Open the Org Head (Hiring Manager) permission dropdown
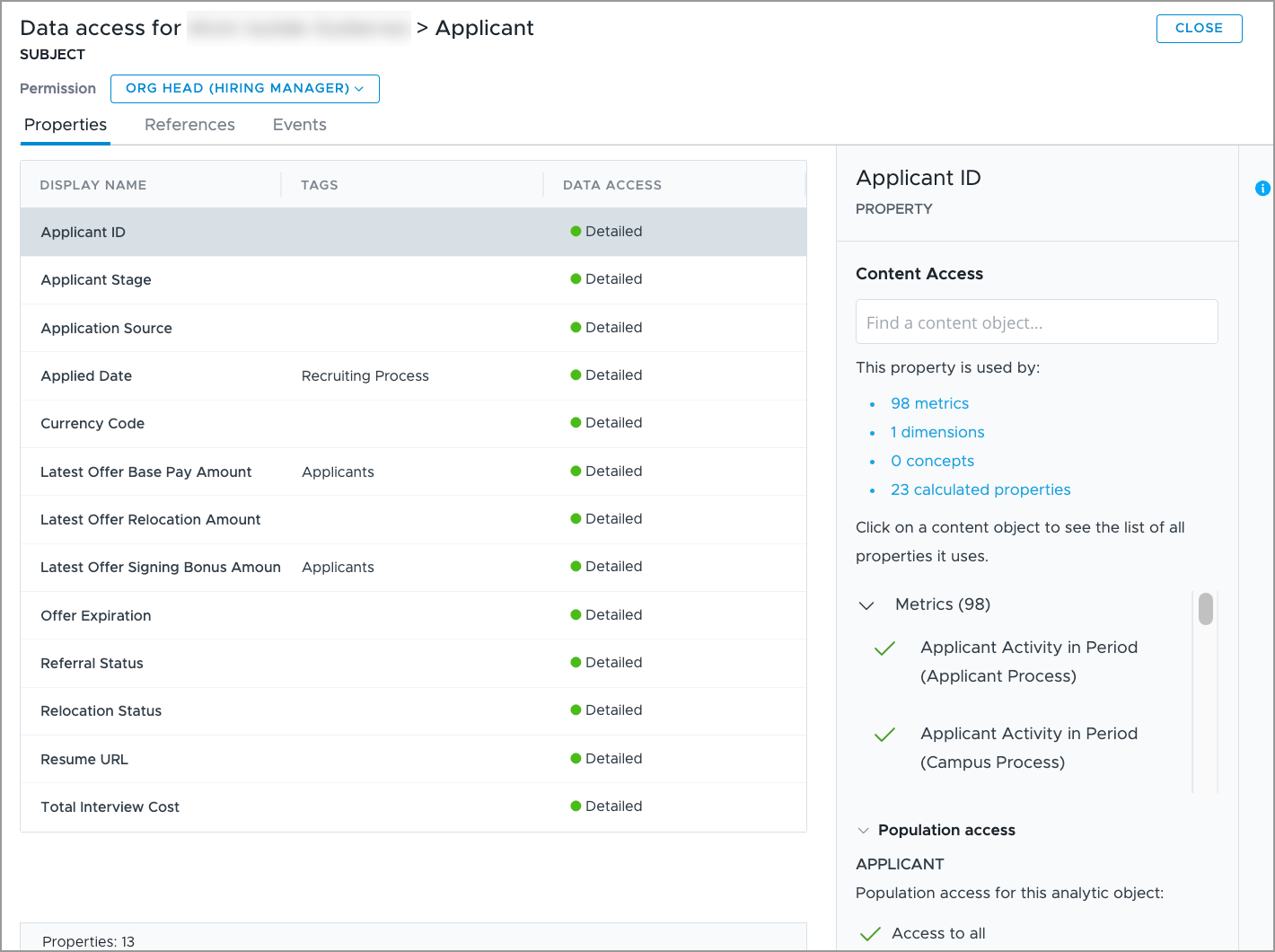The height and width of the screenshot is (952, 1275). click(x=245, y=89)
